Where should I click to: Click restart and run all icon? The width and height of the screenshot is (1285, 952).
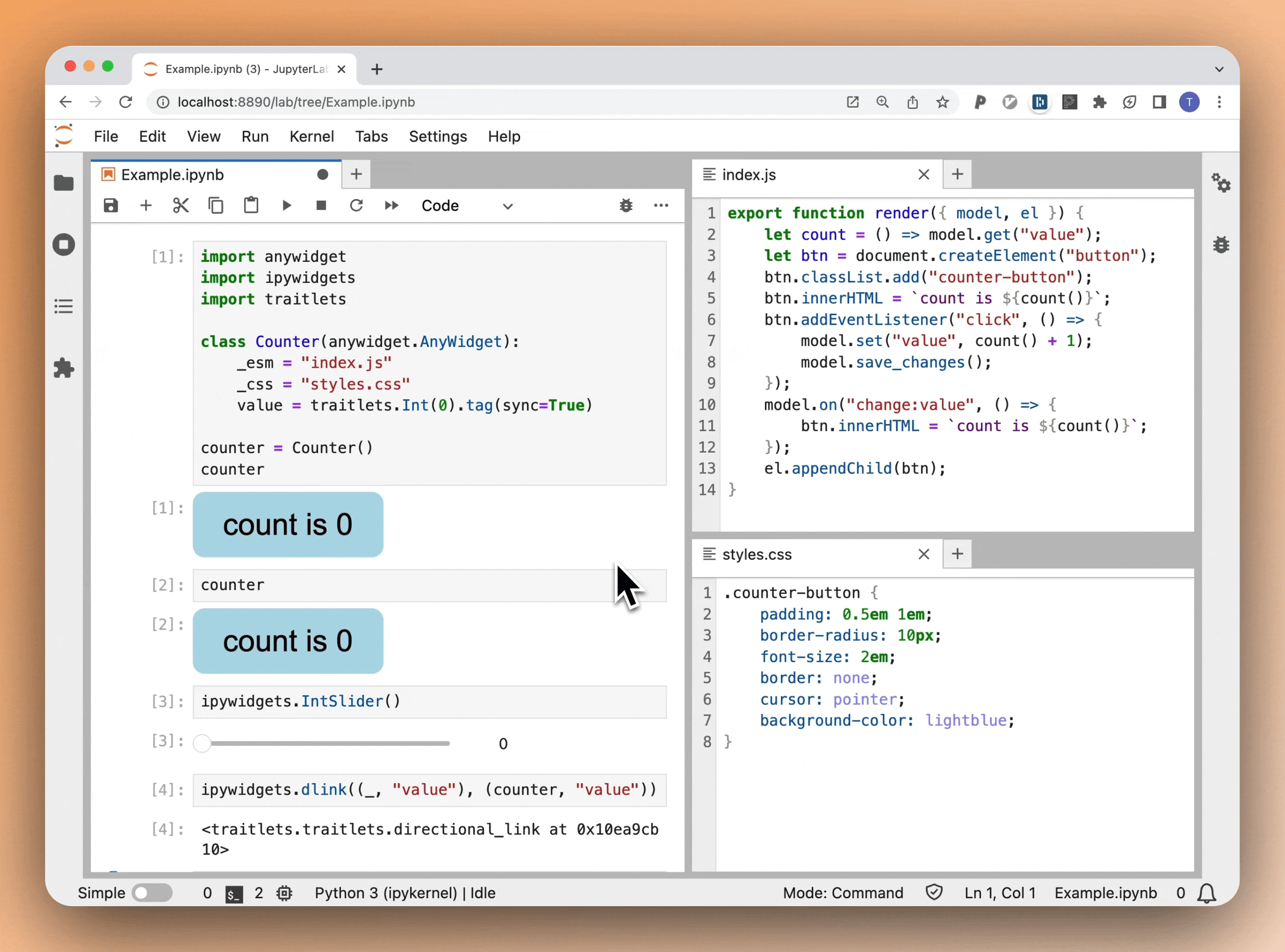pos(392,206)
